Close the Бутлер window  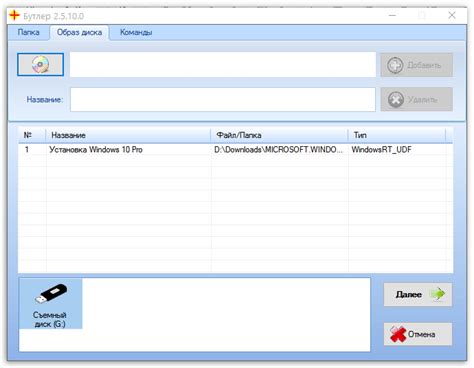pyautogui.click(x=452, y=15)
